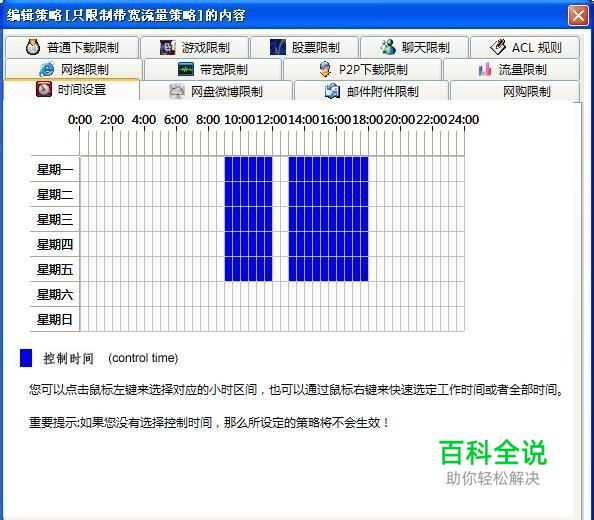Click the bar chart icon on 流量限制 tab
The image size is (594, 520).
coord(485,69)
